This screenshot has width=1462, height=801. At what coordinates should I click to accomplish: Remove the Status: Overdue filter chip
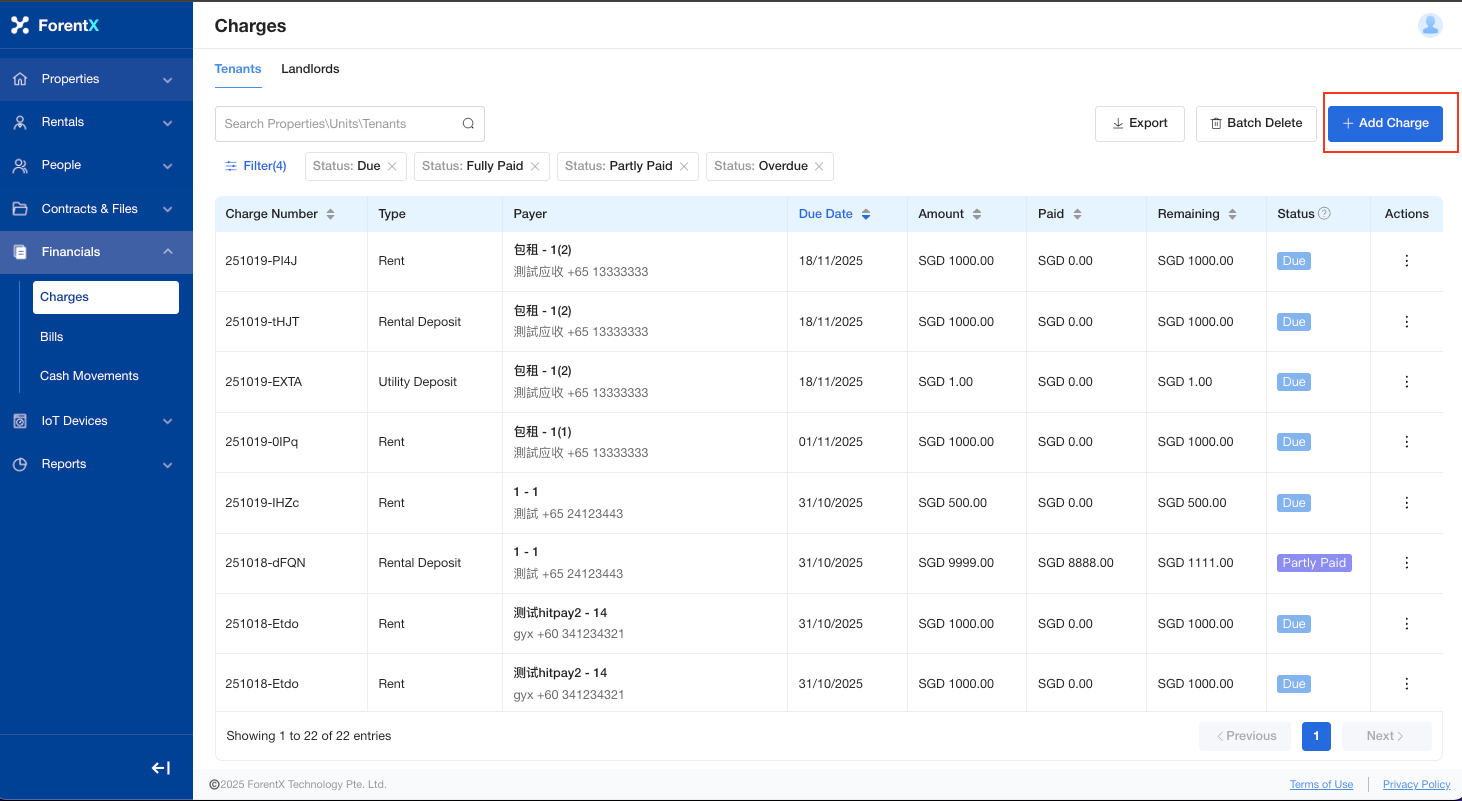coord(819,166)
